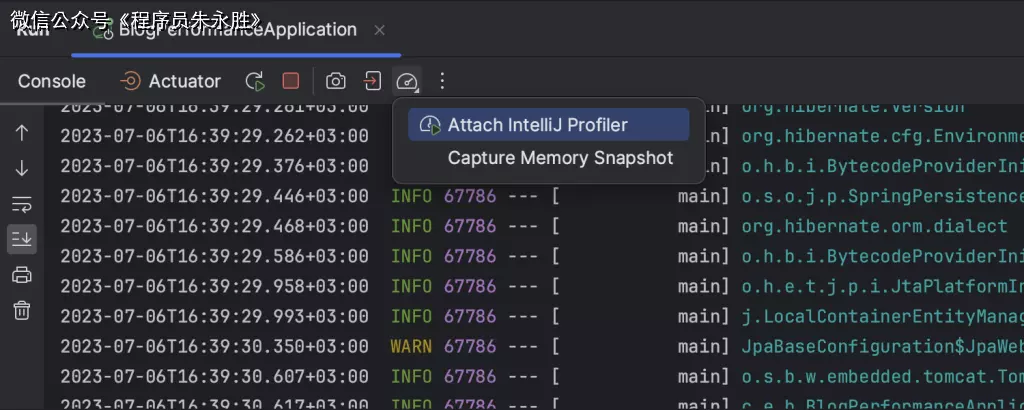Toggle scroll to end of console
The width and height of the screenshot is (1024, 410).
click(22, 238)
